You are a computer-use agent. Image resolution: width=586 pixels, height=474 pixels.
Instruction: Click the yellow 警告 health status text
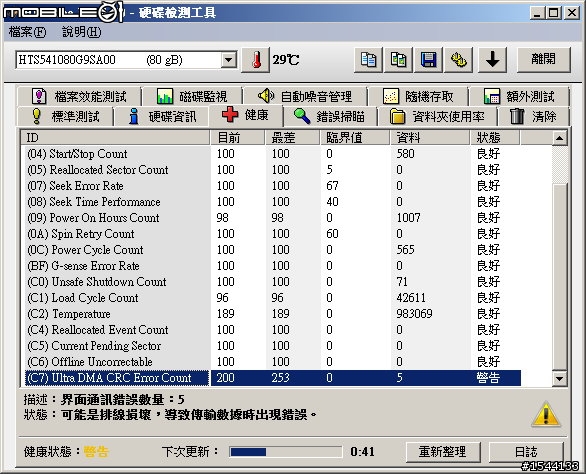(96, 452)
